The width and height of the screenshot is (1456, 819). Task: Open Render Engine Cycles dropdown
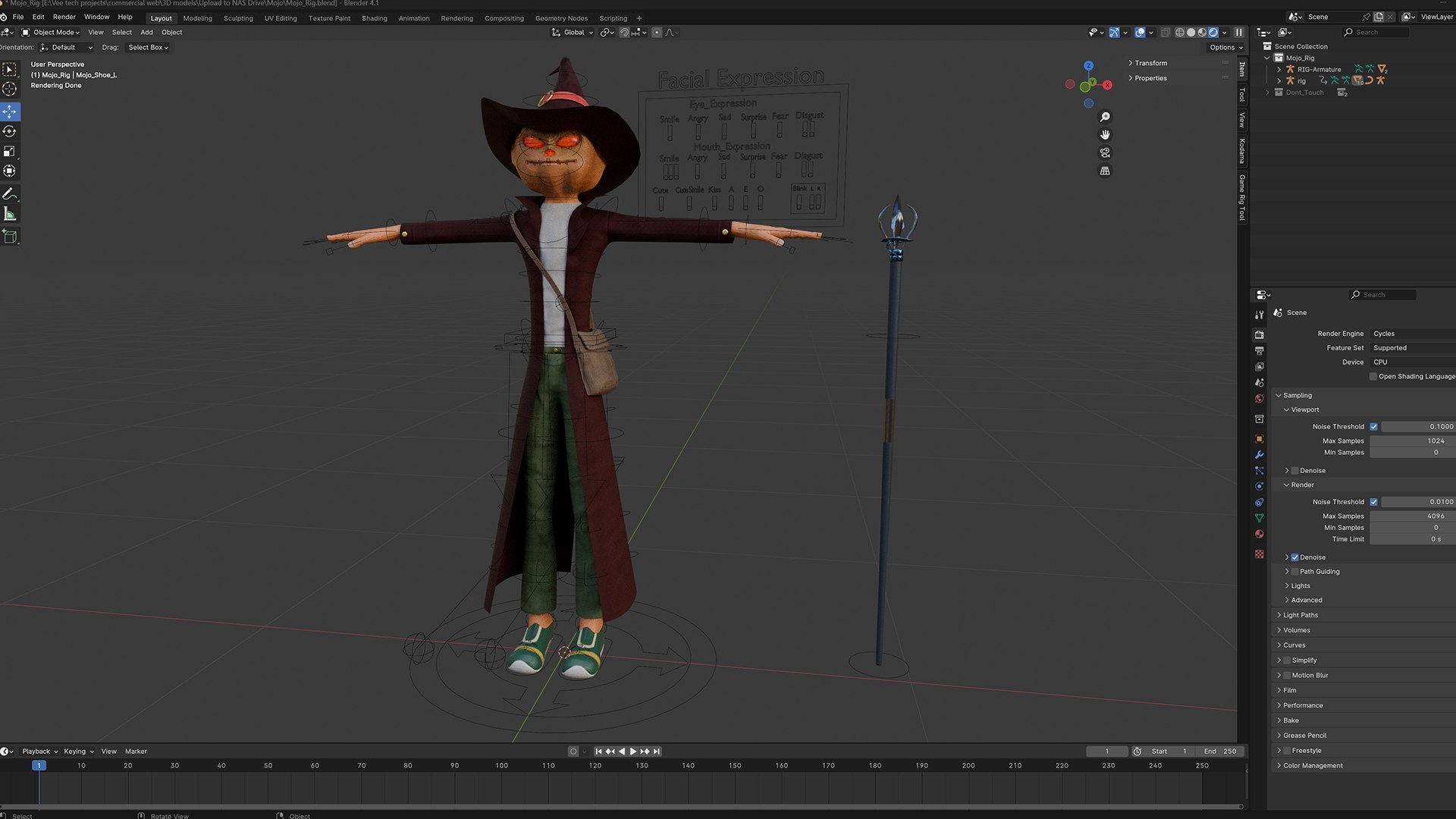click(x=1412, y=334)
